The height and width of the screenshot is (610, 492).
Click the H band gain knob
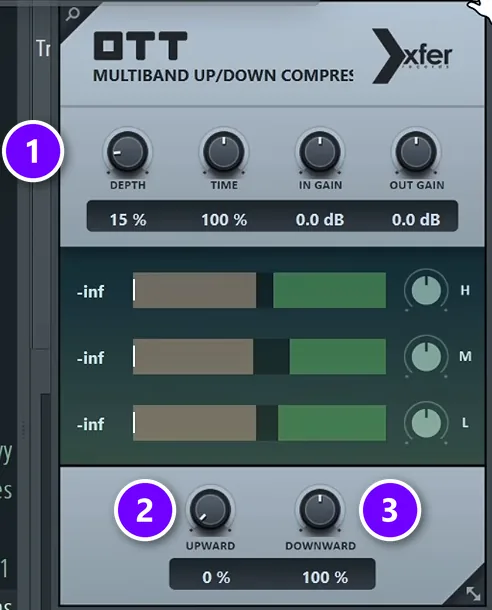[x=426, y=290]
